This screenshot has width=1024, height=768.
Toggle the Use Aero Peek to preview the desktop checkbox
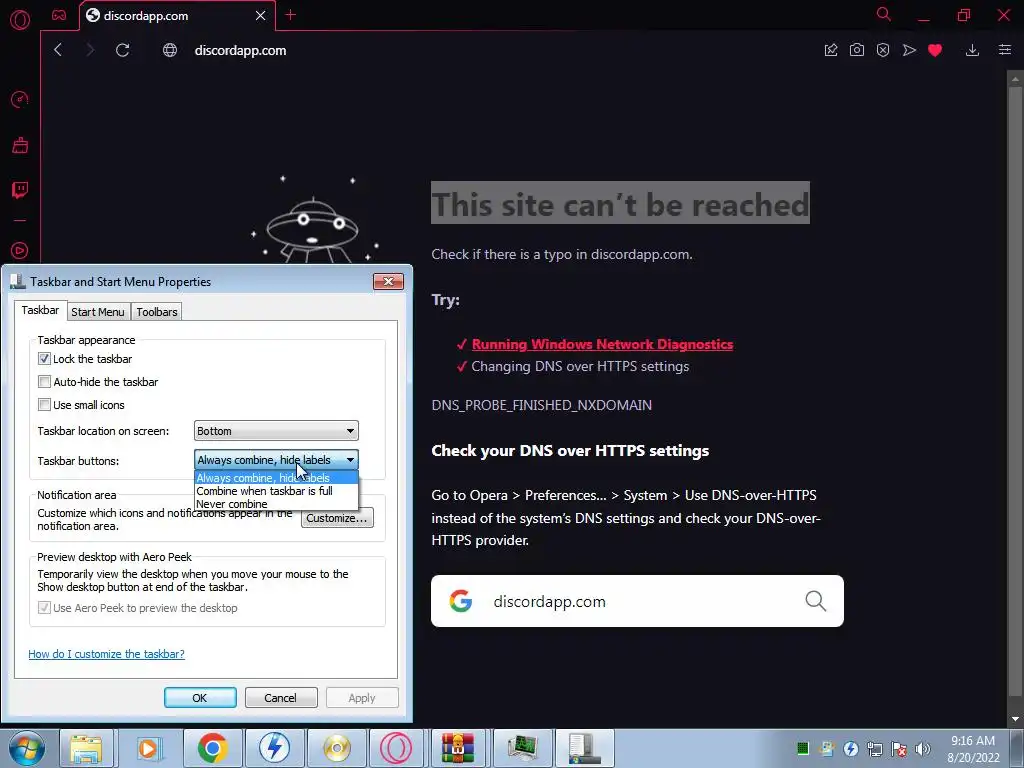44,607
